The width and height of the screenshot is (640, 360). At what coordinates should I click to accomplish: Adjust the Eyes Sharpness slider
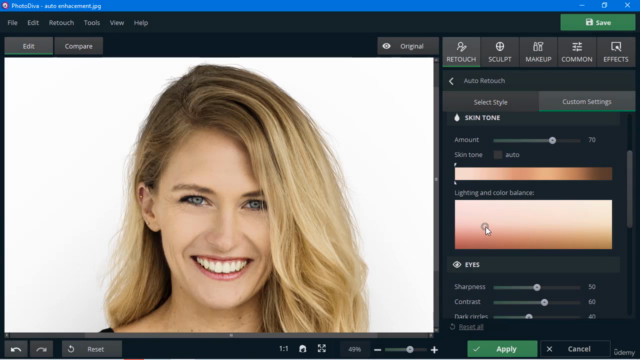[537, 287]
